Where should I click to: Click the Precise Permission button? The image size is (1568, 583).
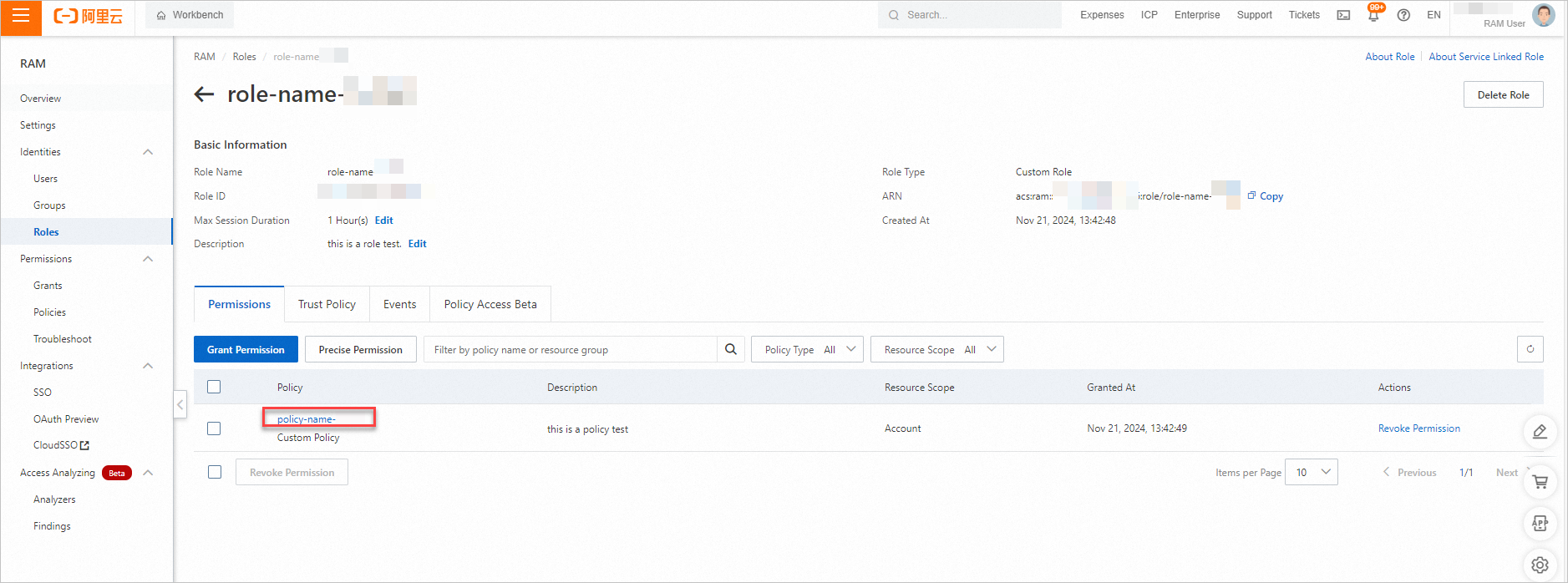pos(360,349)
